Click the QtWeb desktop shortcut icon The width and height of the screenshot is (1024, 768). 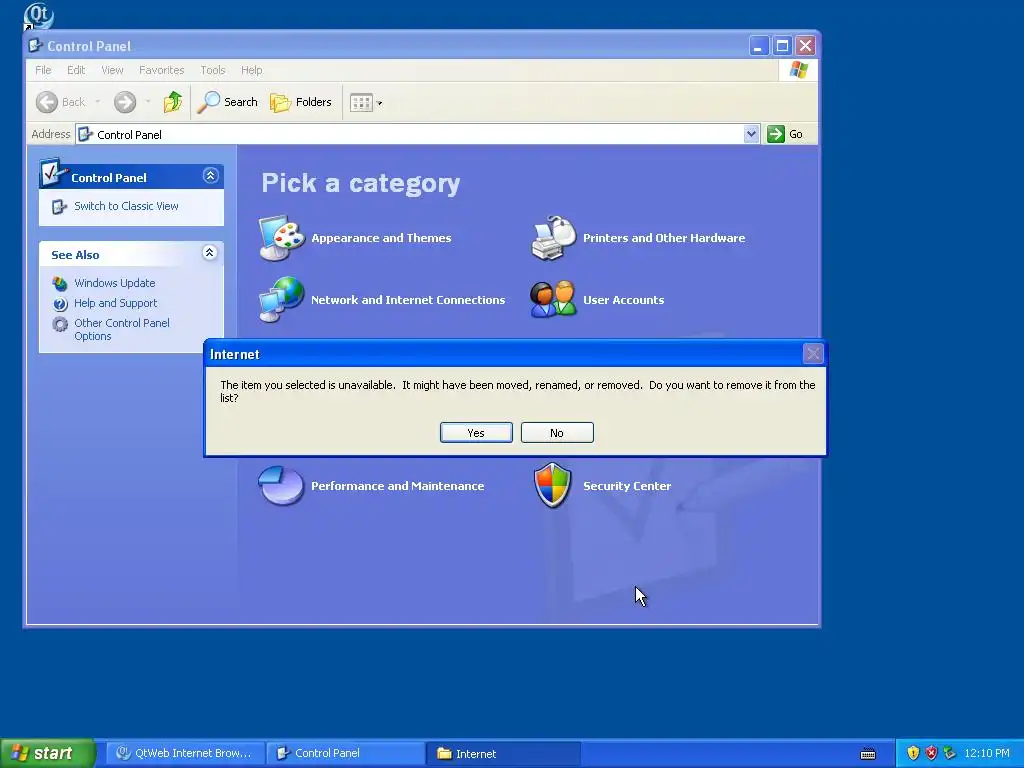pyautogui.click(x=38, y=16)
